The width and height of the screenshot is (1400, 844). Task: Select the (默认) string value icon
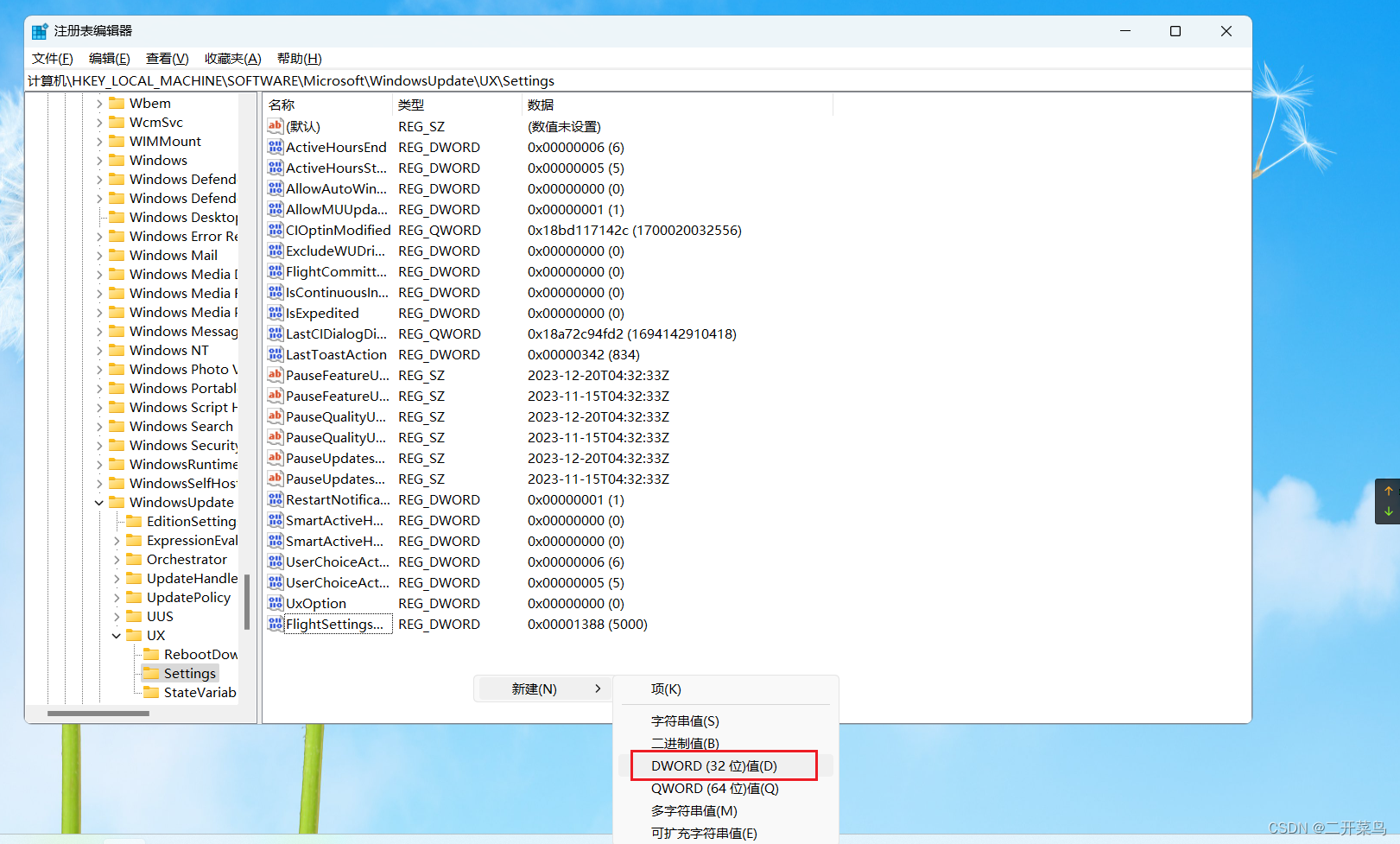[x=276, y=126]
